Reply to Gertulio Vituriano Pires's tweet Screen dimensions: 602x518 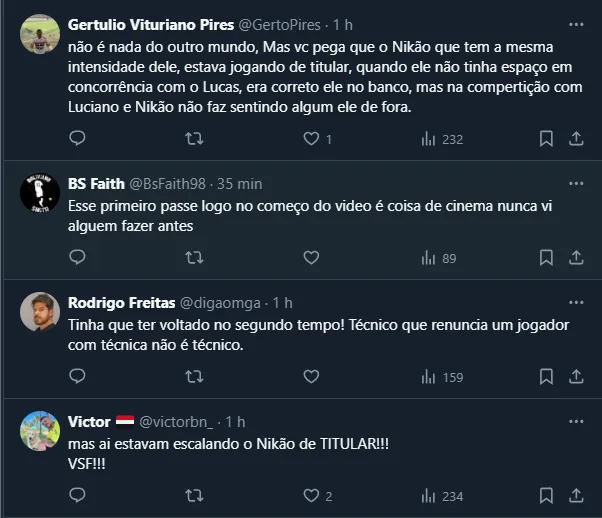coord(78,139)
